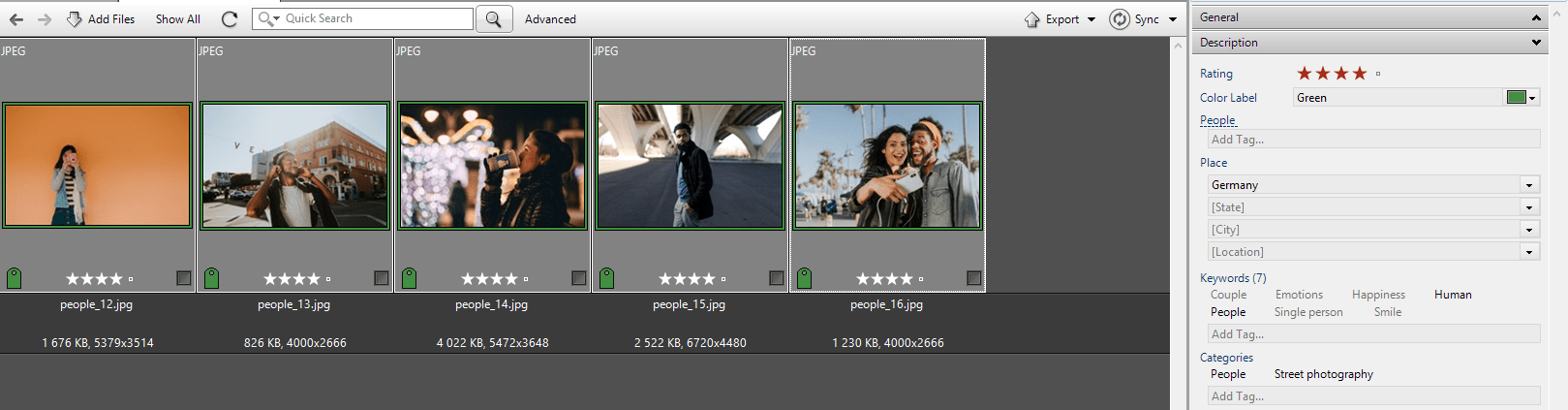Screen dimensions: 1568x410
Task: Check the selection box on people_13.jpg
Action: [382, 278]
